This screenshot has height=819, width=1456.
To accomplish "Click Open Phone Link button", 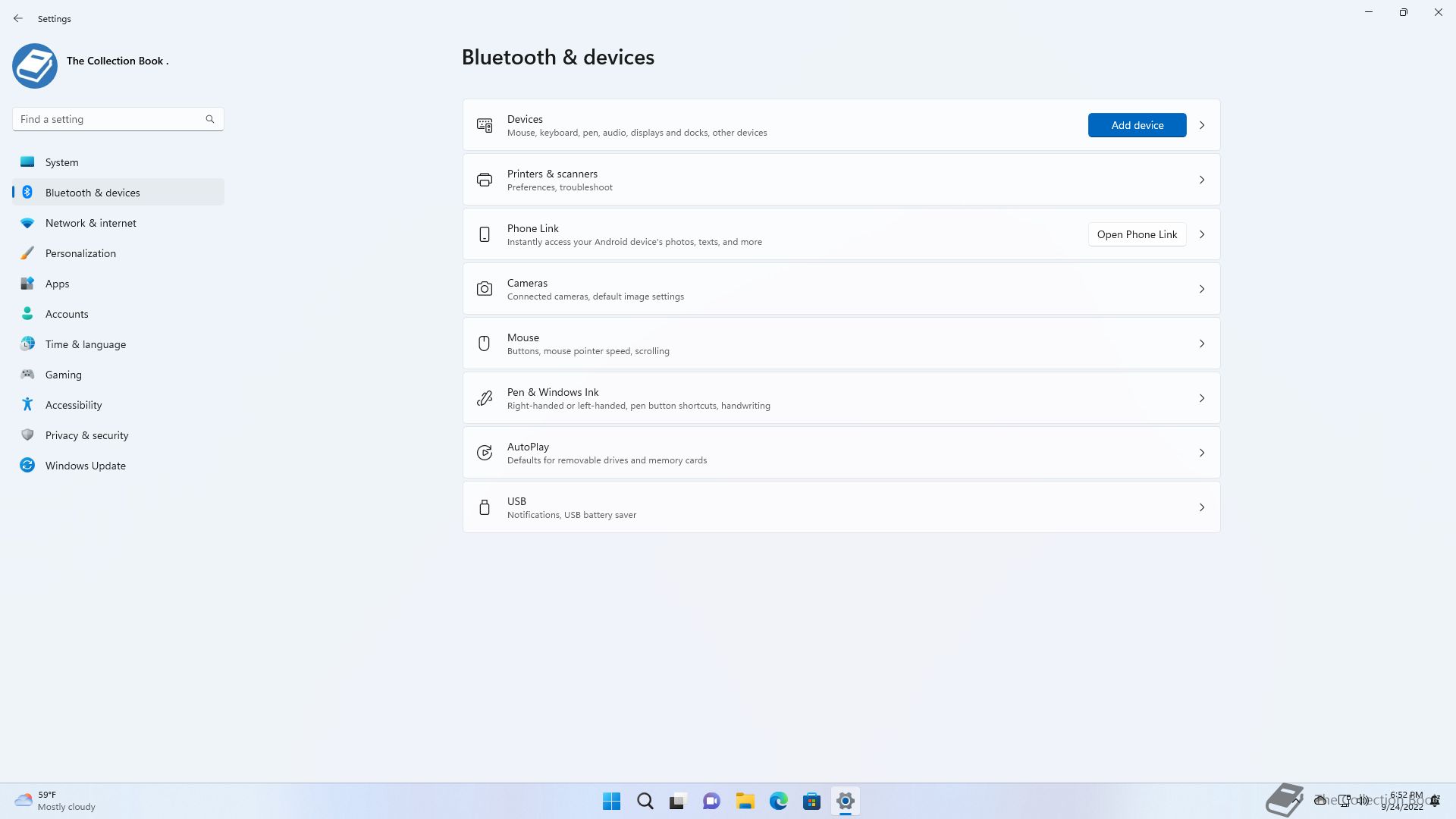I will click(x=1137, y=234).
